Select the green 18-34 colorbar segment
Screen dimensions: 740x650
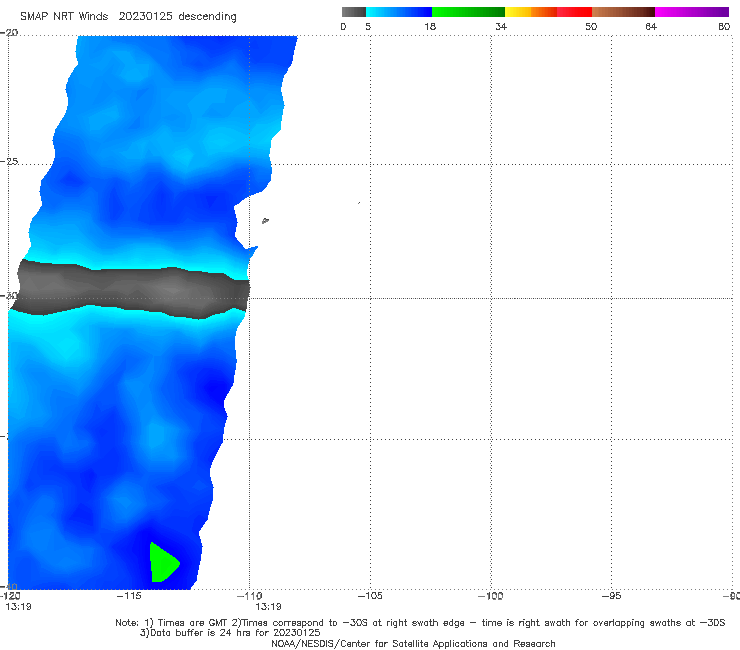pyautogui.click(x=468, y=12)
